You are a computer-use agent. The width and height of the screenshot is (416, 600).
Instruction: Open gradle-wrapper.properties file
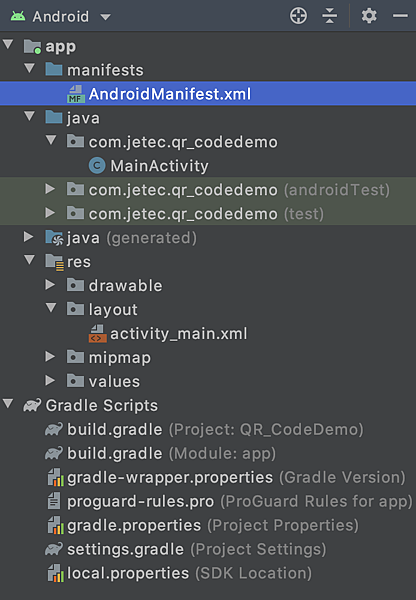[x=236, y=478]
